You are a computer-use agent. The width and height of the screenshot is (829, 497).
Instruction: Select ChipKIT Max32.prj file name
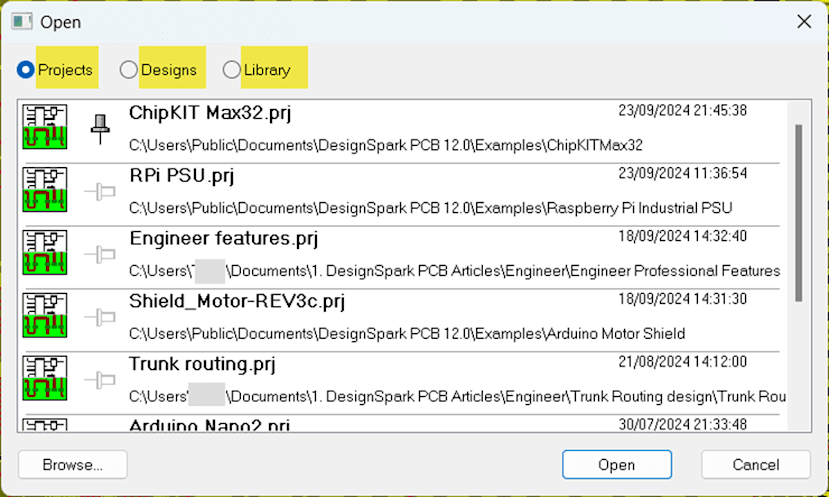click(210, 113)
